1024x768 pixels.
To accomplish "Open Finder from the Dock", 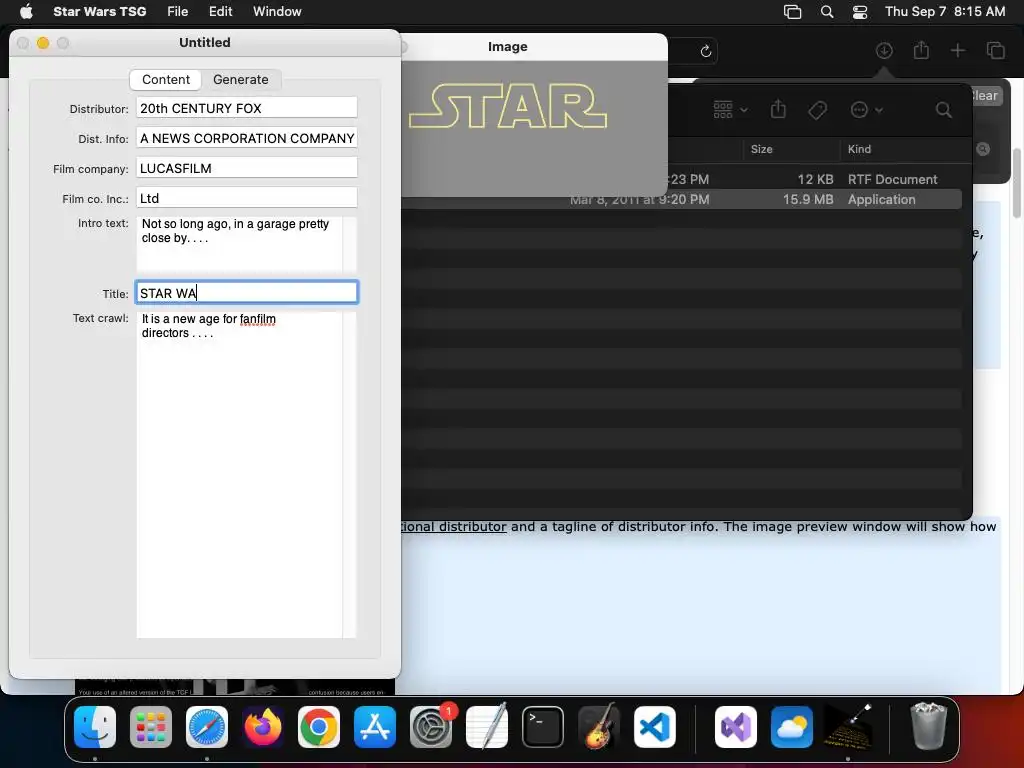I will [x=95, y=726].
